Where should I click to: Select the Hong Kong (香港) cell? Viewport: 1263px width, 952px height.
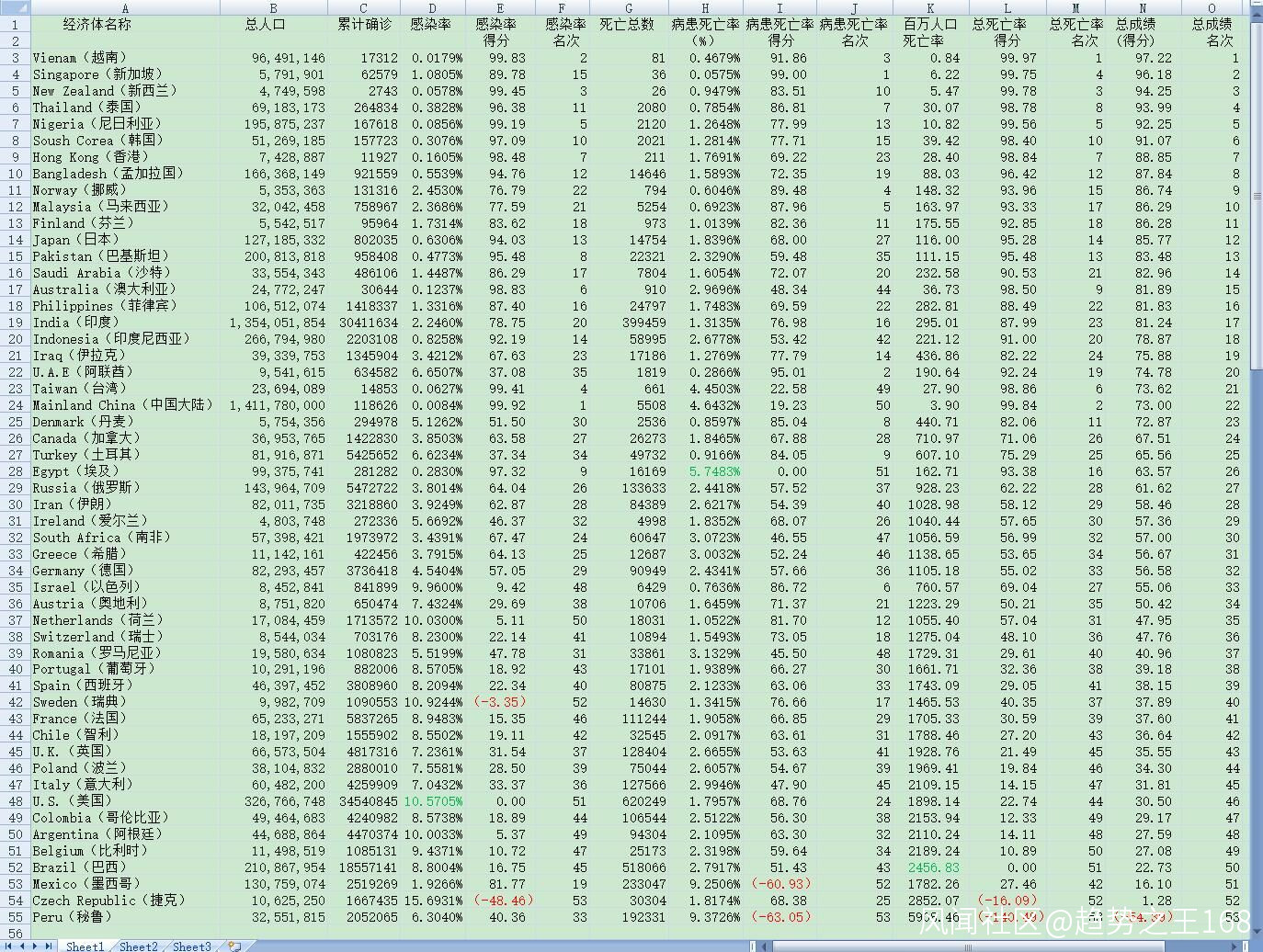click(125, 157)
